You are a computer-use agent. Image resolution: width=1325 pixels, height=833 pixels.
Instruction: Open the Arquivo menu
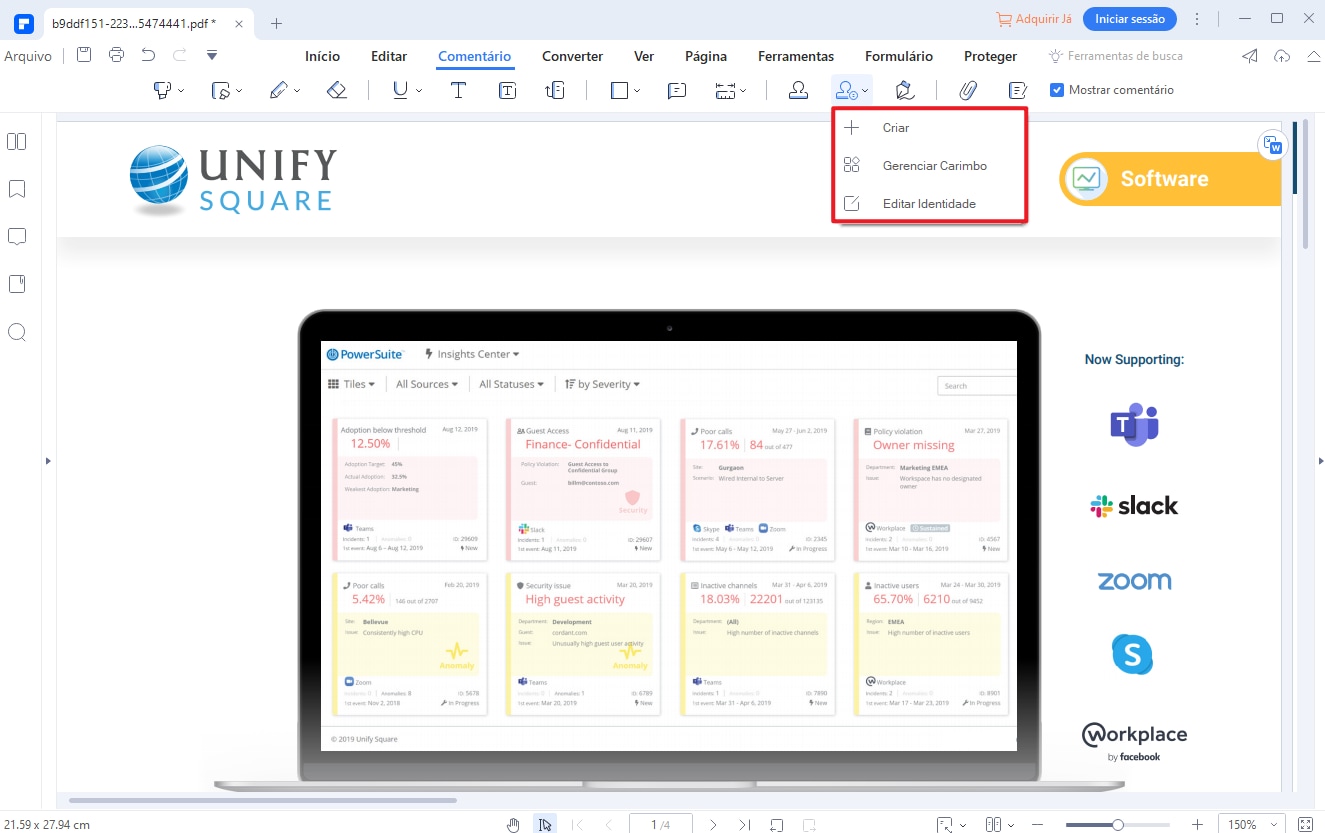(x=28, y=56)
